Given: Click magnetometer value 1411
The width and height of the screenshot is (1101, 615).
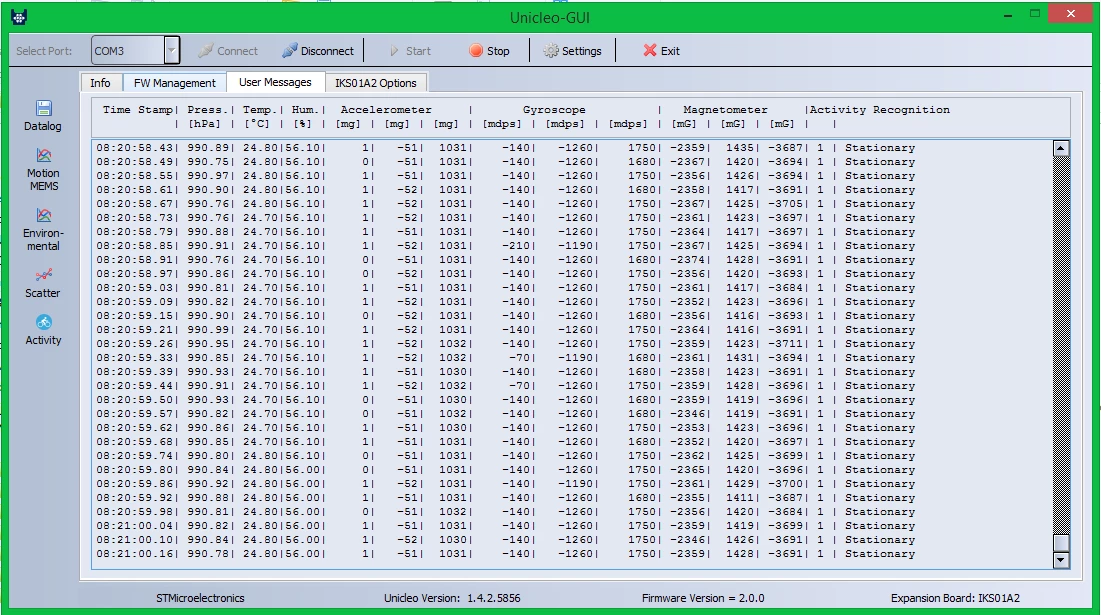Looking at the screenshot, I should click(x=740, y=497).
